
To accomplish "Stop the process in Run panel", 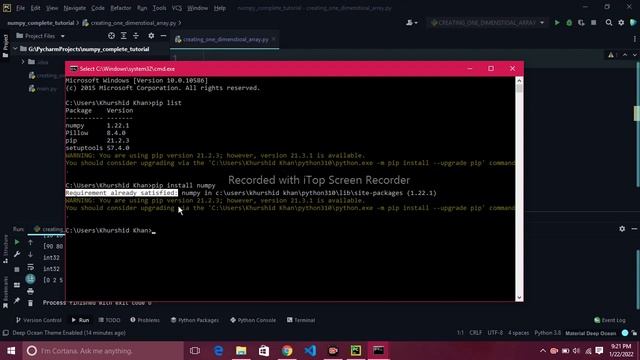I will 17,269.
